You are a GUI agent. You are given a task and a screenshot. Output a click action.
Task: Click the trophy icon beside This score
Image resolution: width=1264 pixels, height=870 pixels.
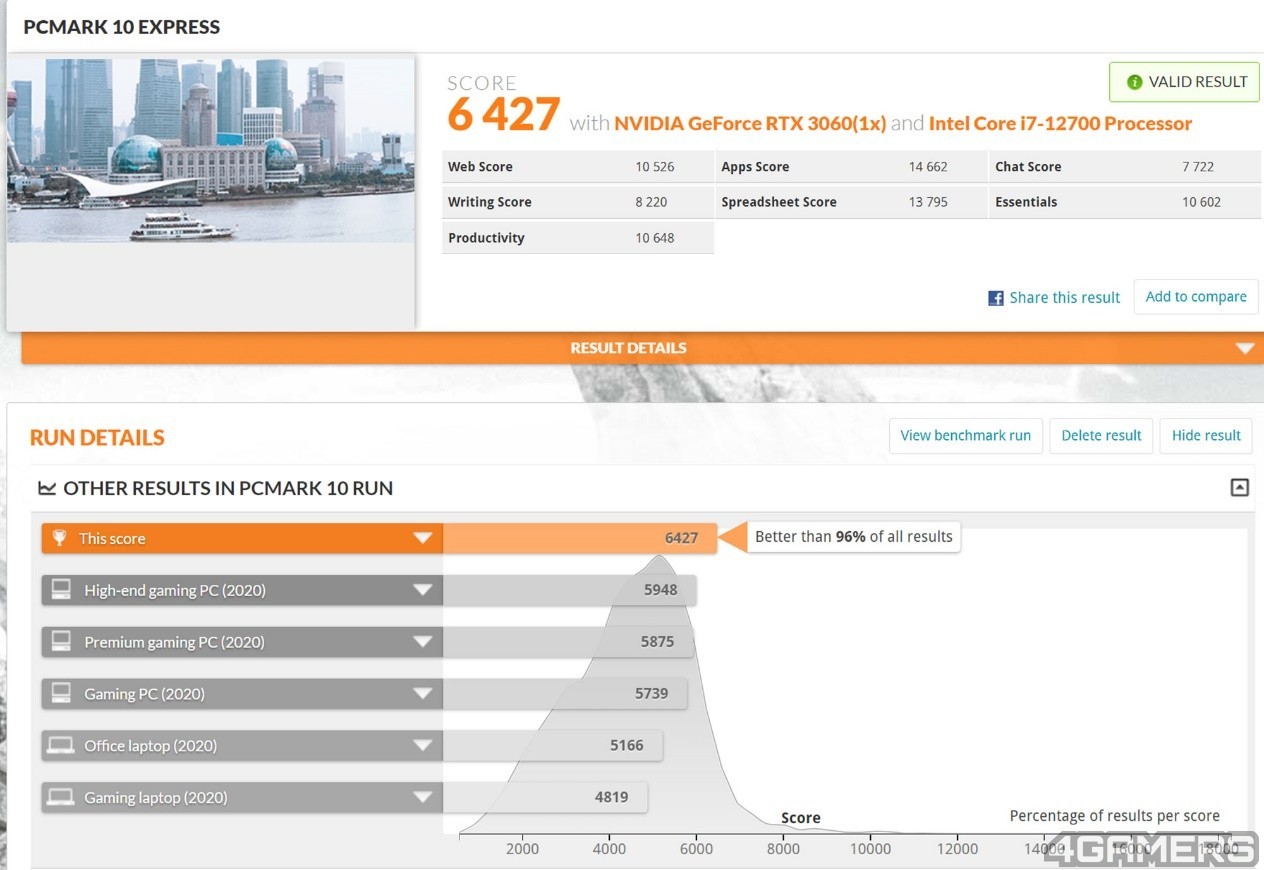(59, 538)
